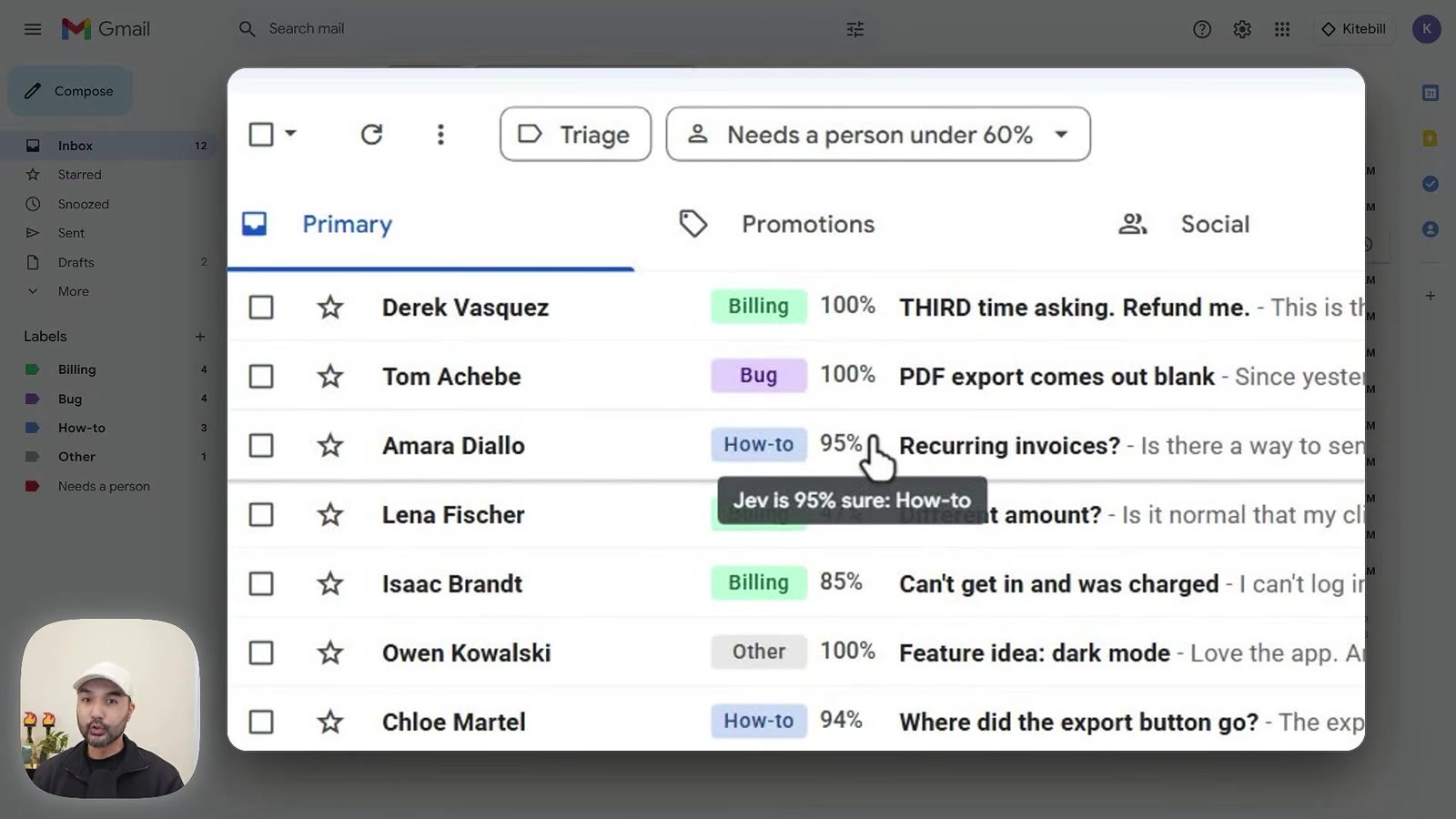Select the Derek Vasquez email checkbox
The image size is (1456, 819).
click(x=261, y=307)
